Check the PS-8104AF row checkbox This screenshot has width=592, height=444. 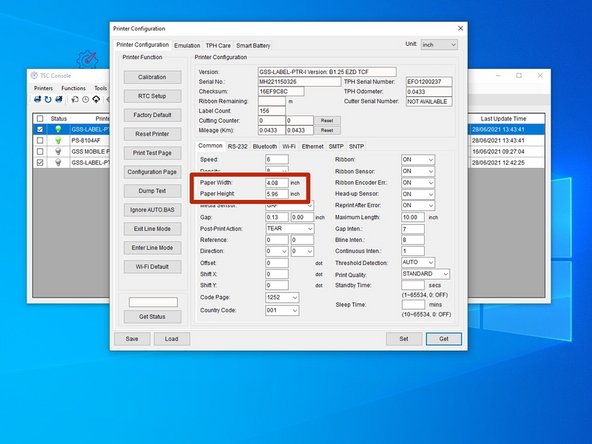(x=40, y=140)
